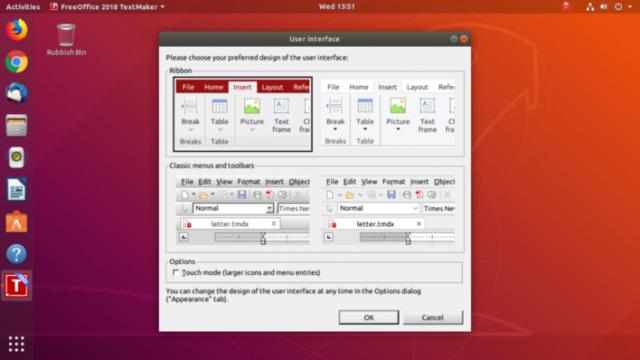Open LibreOffice Writer from the dock
640x360 pixels.
(x=16, y=189)
